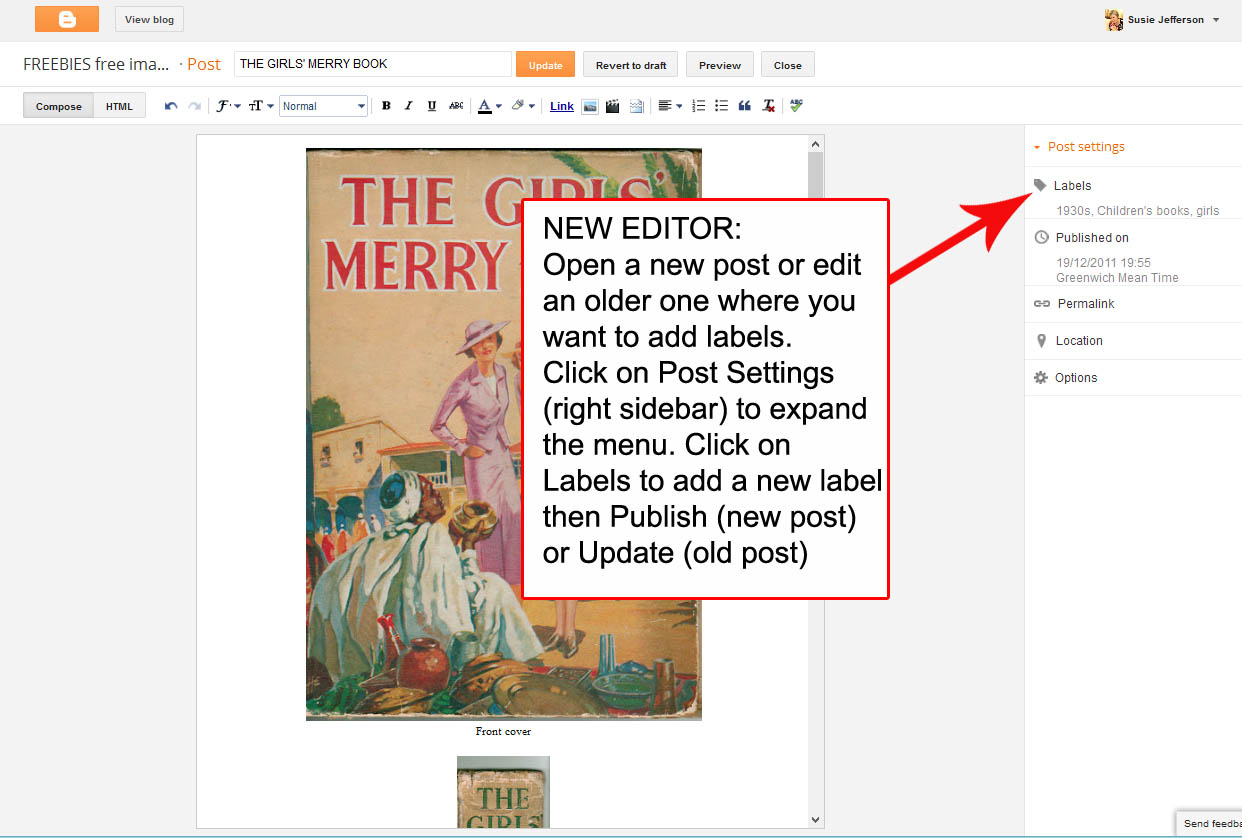Click the orange 'Post' heading text

coord(204,64)
